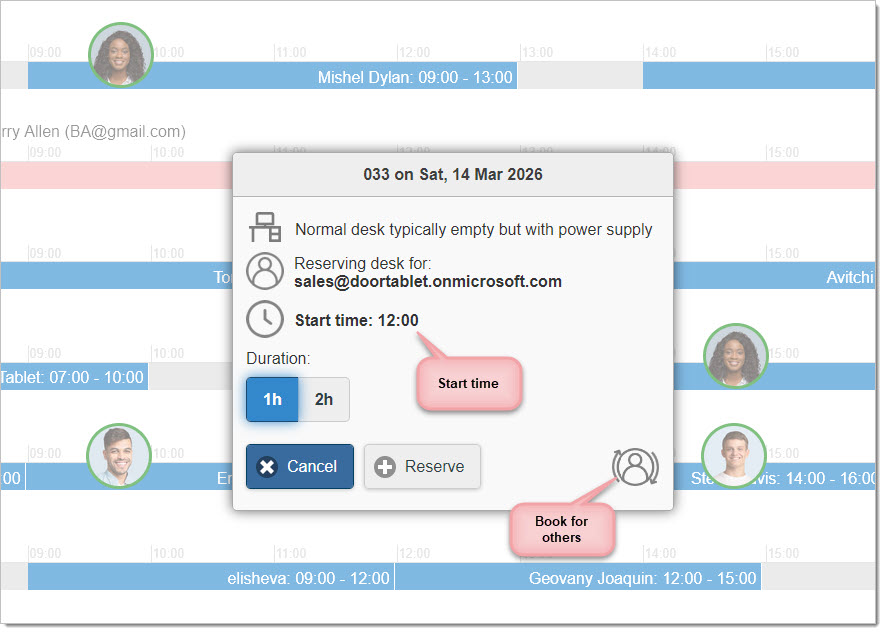Select the 2h duration option
Screen dimensions: 884x632
click(x=324, y=400)
